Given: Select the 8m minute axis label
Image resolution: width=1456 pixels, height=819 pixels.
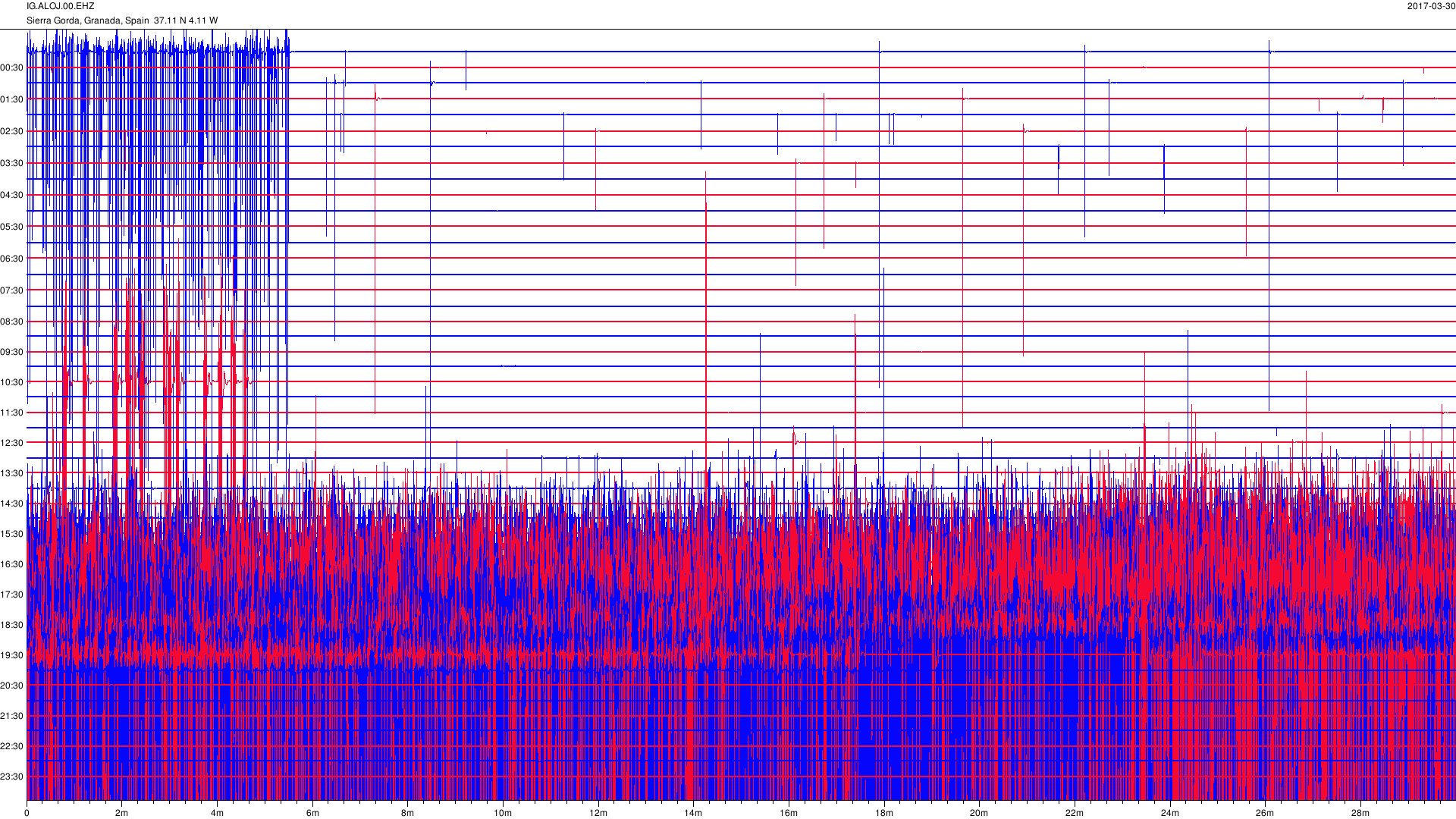Looking at the screenshot, I should (x=408, y=813).
